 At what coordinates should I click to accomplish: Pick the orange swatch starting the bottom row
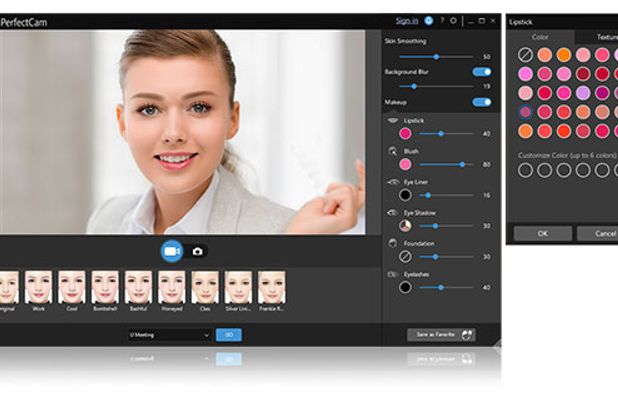coord(525,131)
